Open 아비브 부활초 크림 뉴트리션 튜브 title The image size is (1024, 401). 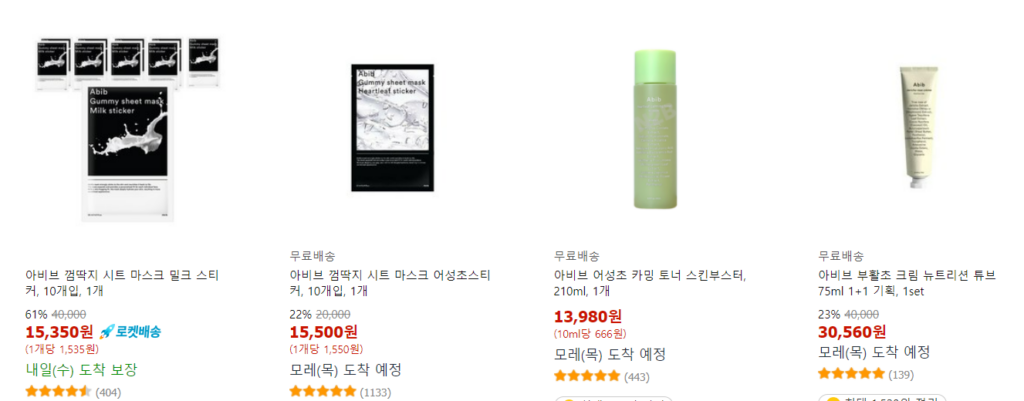[x=907, y=283]
